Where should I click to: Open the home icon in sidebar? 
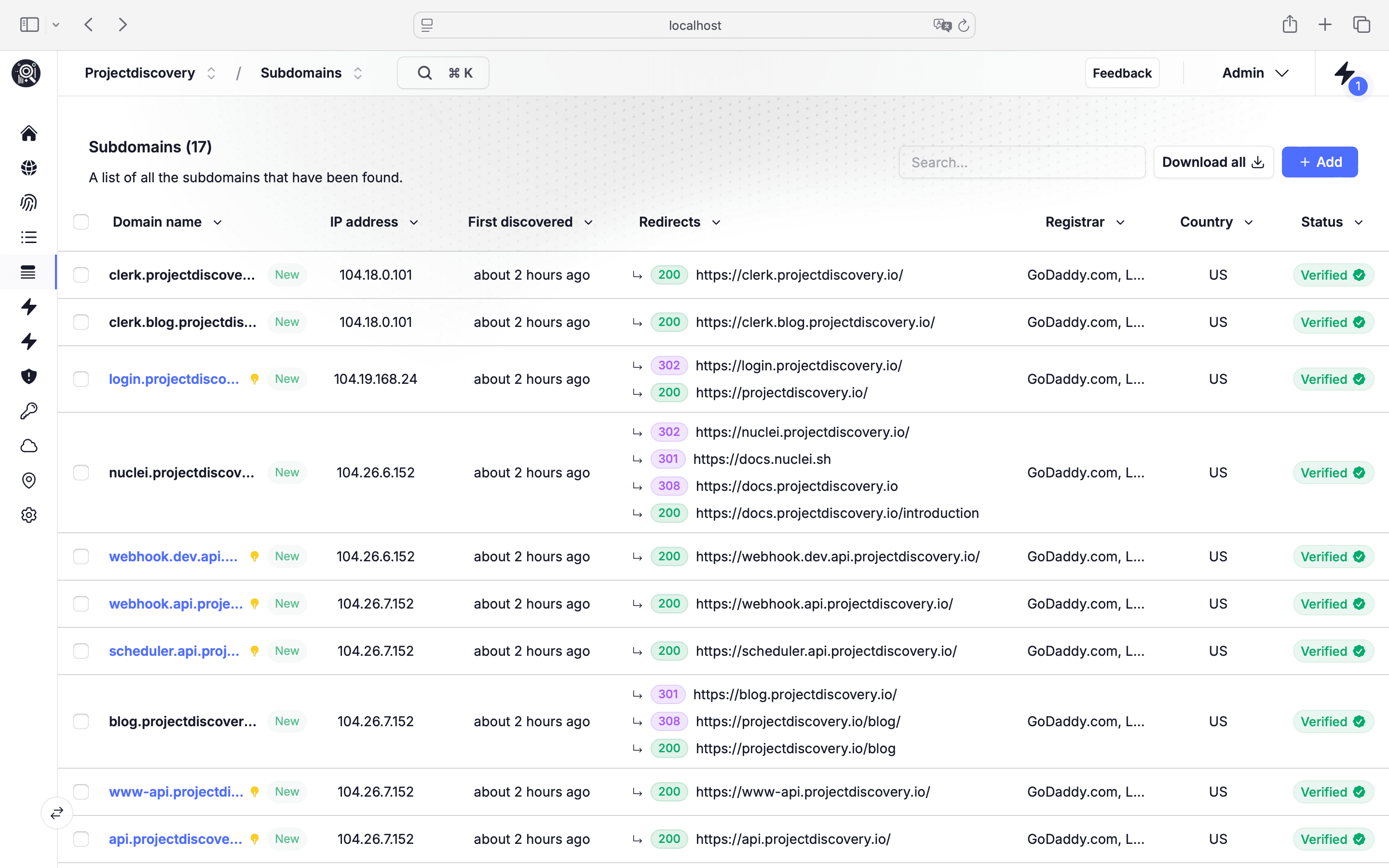click(x=29, y=133)
